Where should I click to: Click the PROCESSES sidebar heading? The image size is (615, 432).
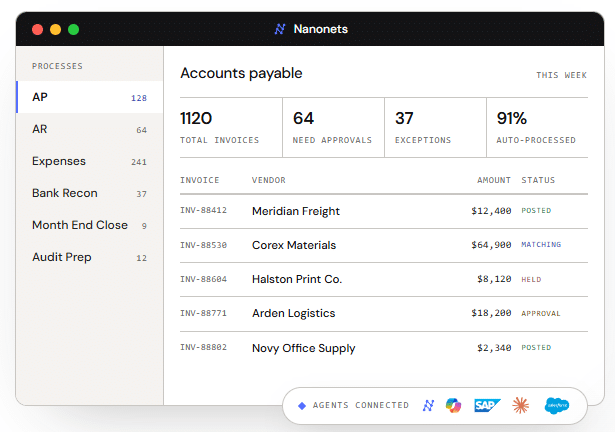[57, 66]
